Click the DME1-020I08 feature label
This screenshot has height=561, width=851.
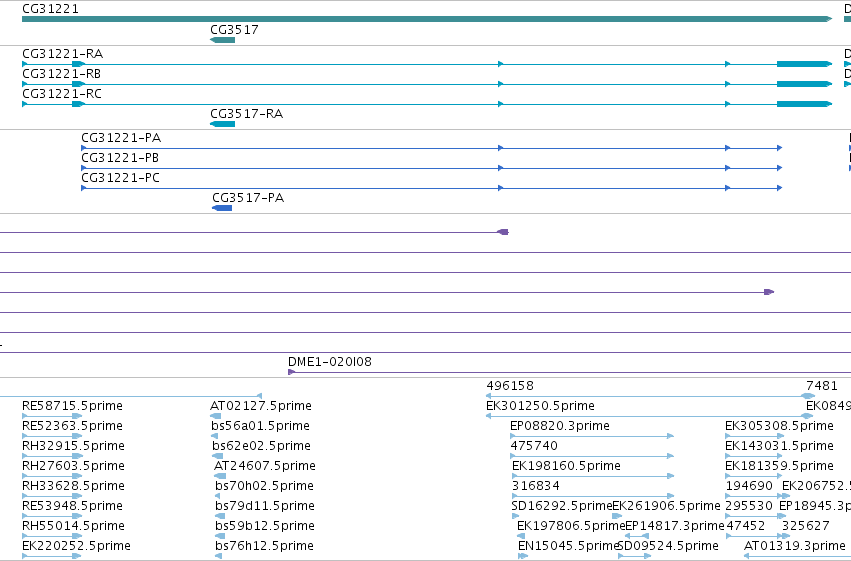[x=330, y=362]
